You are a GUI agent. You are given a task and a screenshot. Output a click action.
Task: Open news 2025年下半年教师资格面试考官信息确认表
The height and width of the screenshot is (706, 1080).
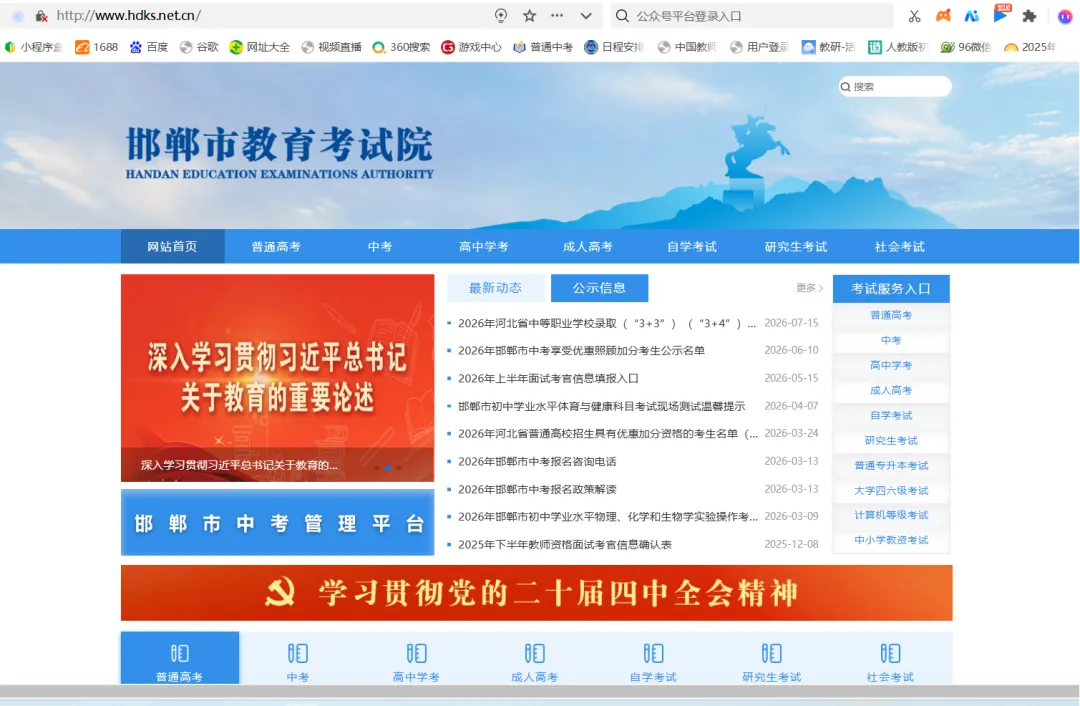(565, 544)
